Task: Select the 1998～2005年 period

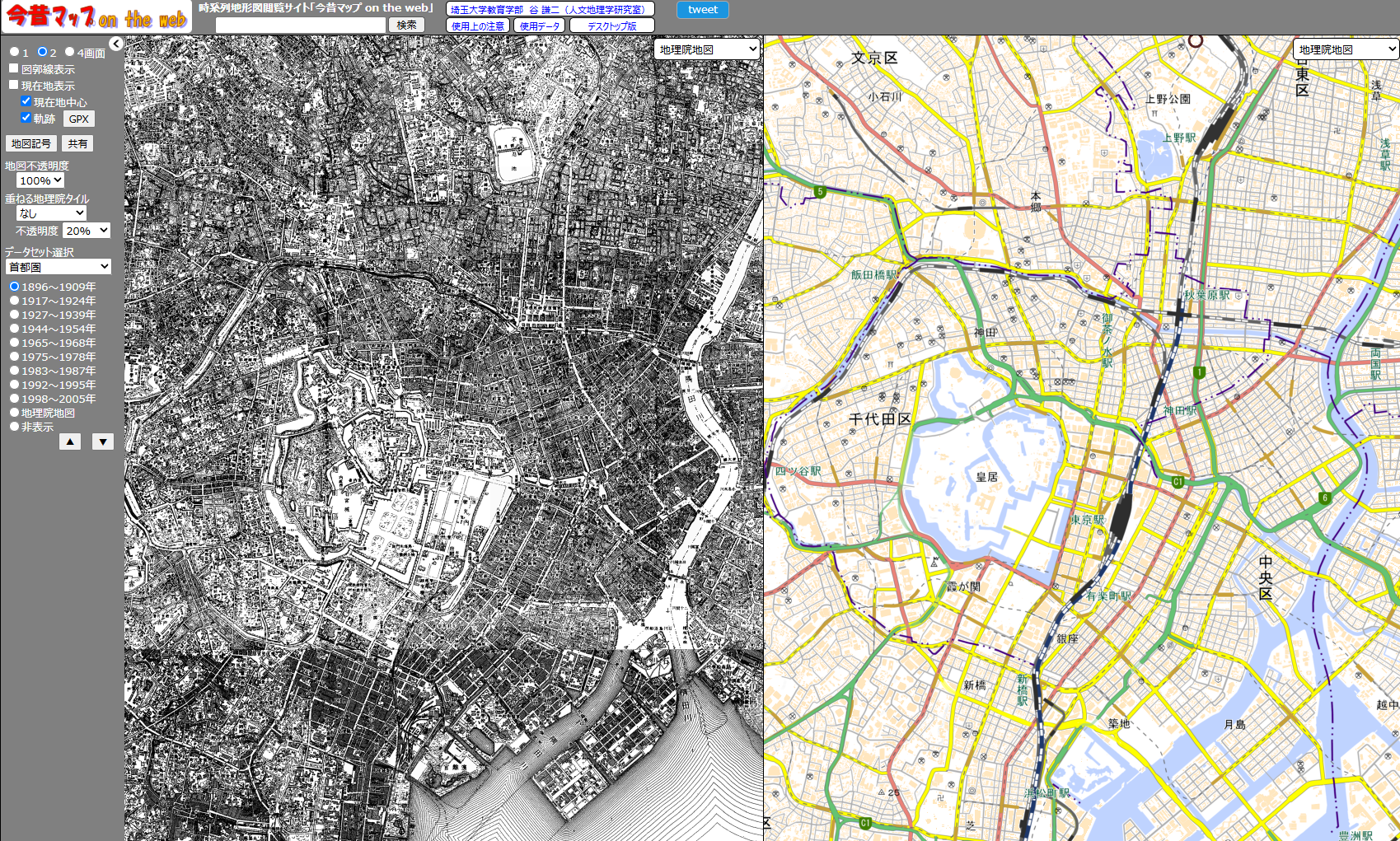Action: point(14,398)
